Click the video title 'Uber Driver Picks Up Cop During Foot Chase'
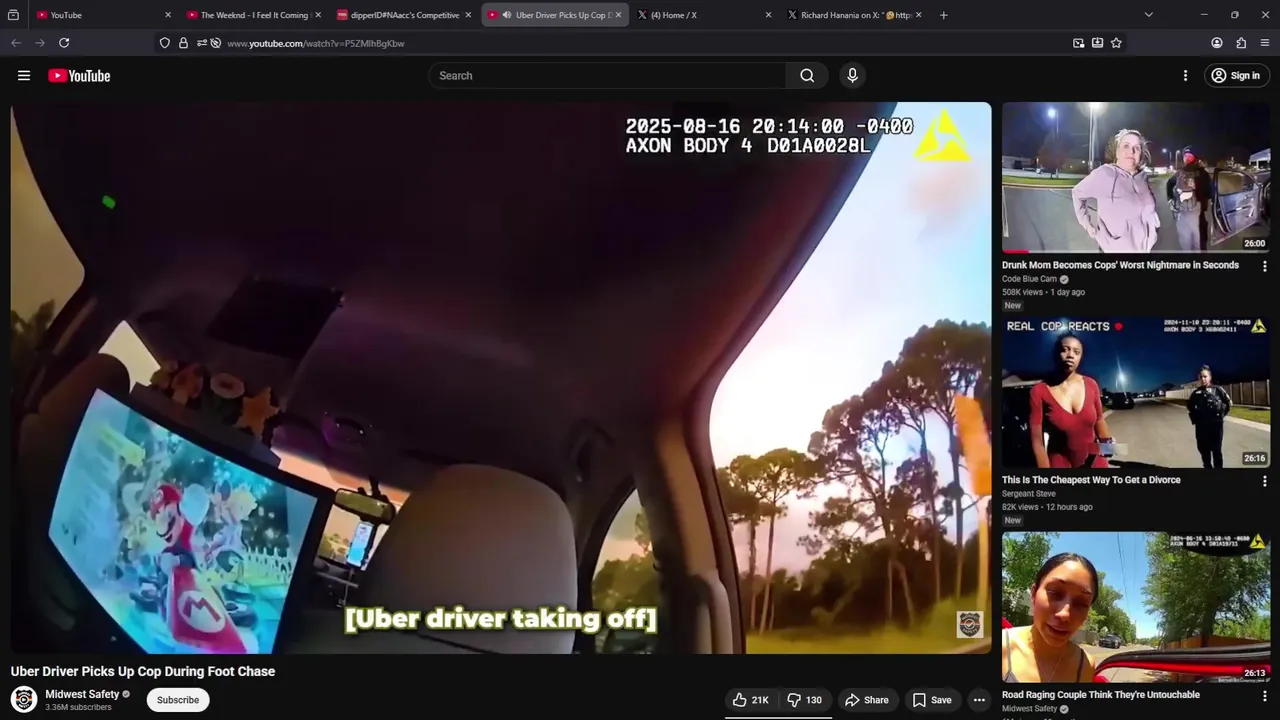 point(143,672)
